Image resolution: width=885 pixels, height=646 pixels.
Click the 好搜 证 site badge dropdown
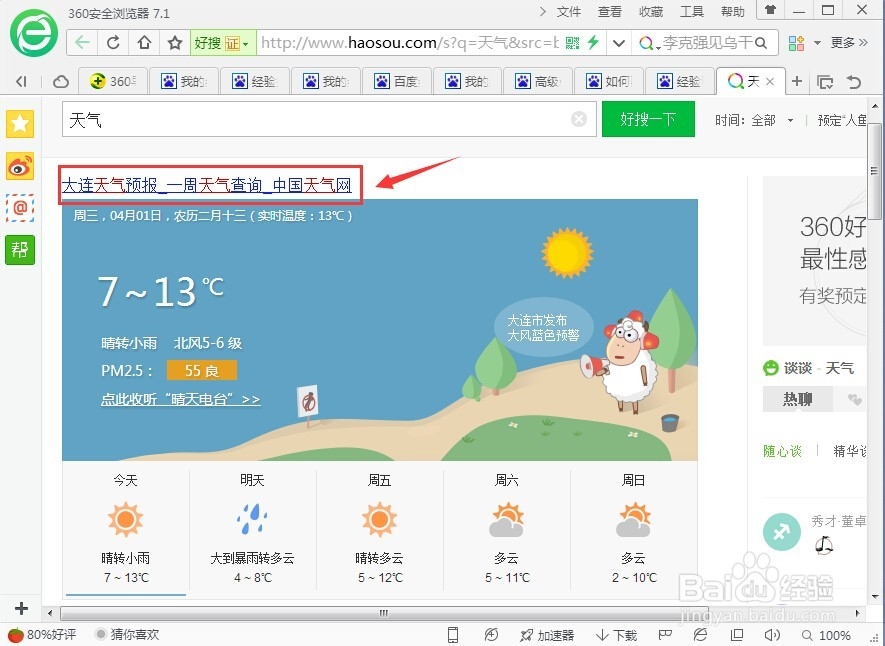click(222, 43)
